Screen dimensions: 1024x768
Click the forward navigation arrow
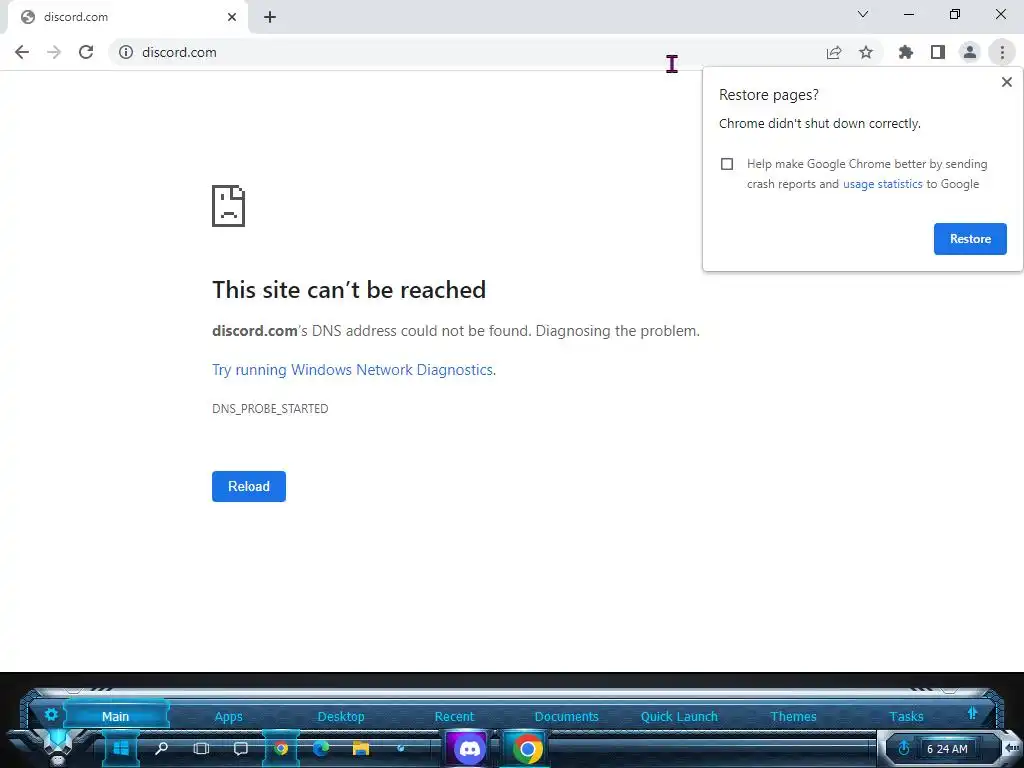coord(54,52)
